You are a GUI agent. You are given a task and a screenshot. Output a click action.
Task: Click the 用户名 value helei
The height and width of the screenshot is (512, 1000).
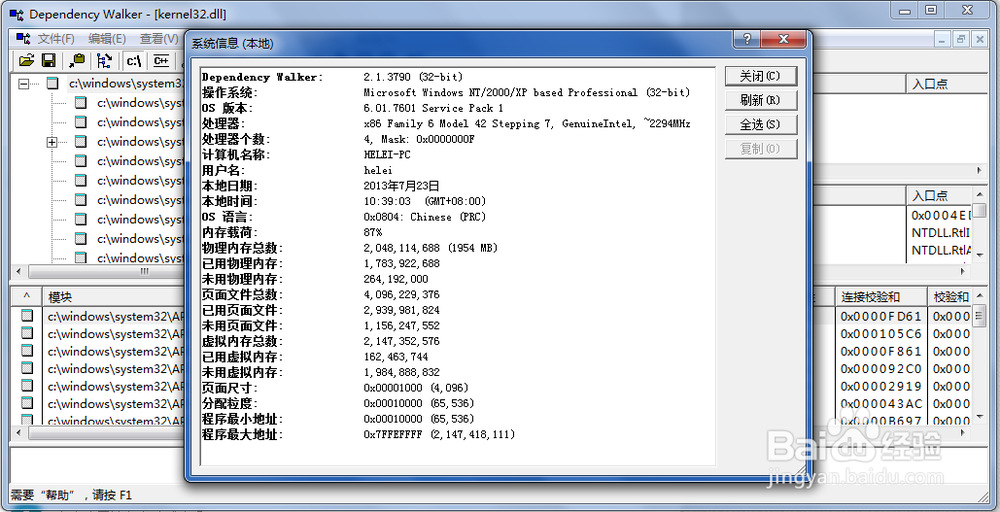[378, 170]
